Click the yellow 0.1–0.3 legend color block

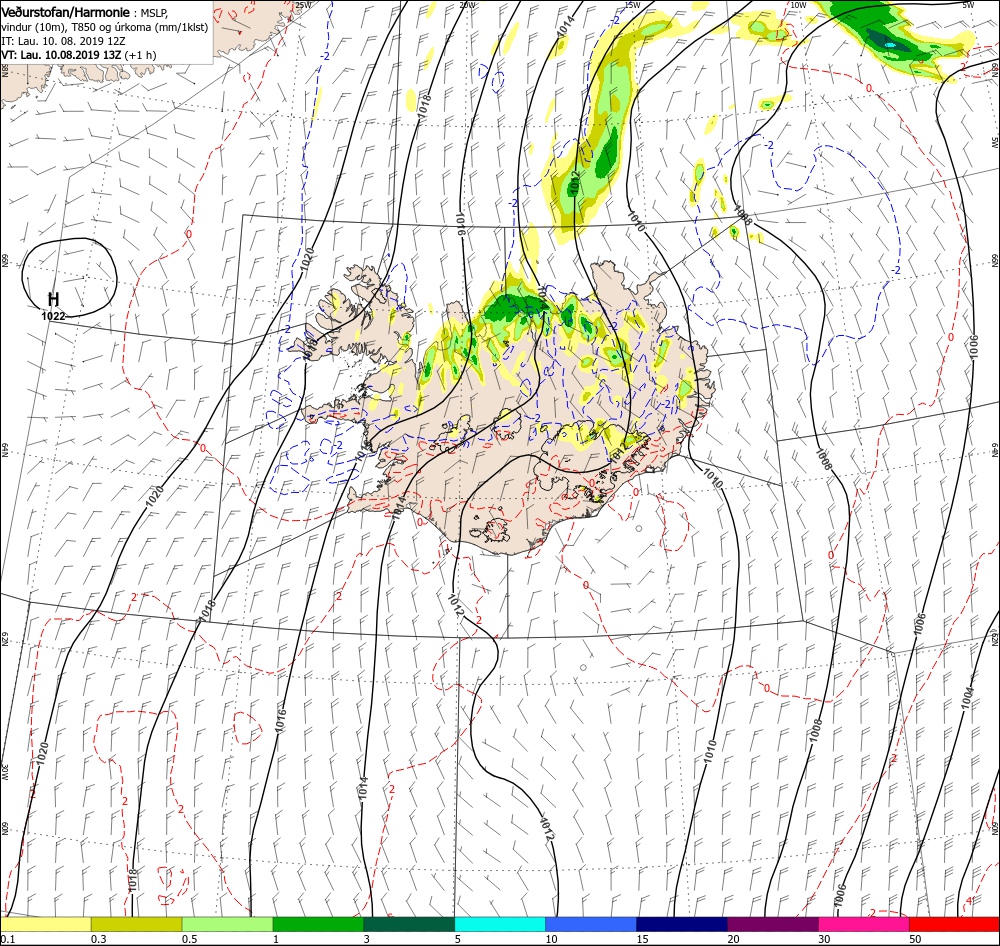[46, 924]
